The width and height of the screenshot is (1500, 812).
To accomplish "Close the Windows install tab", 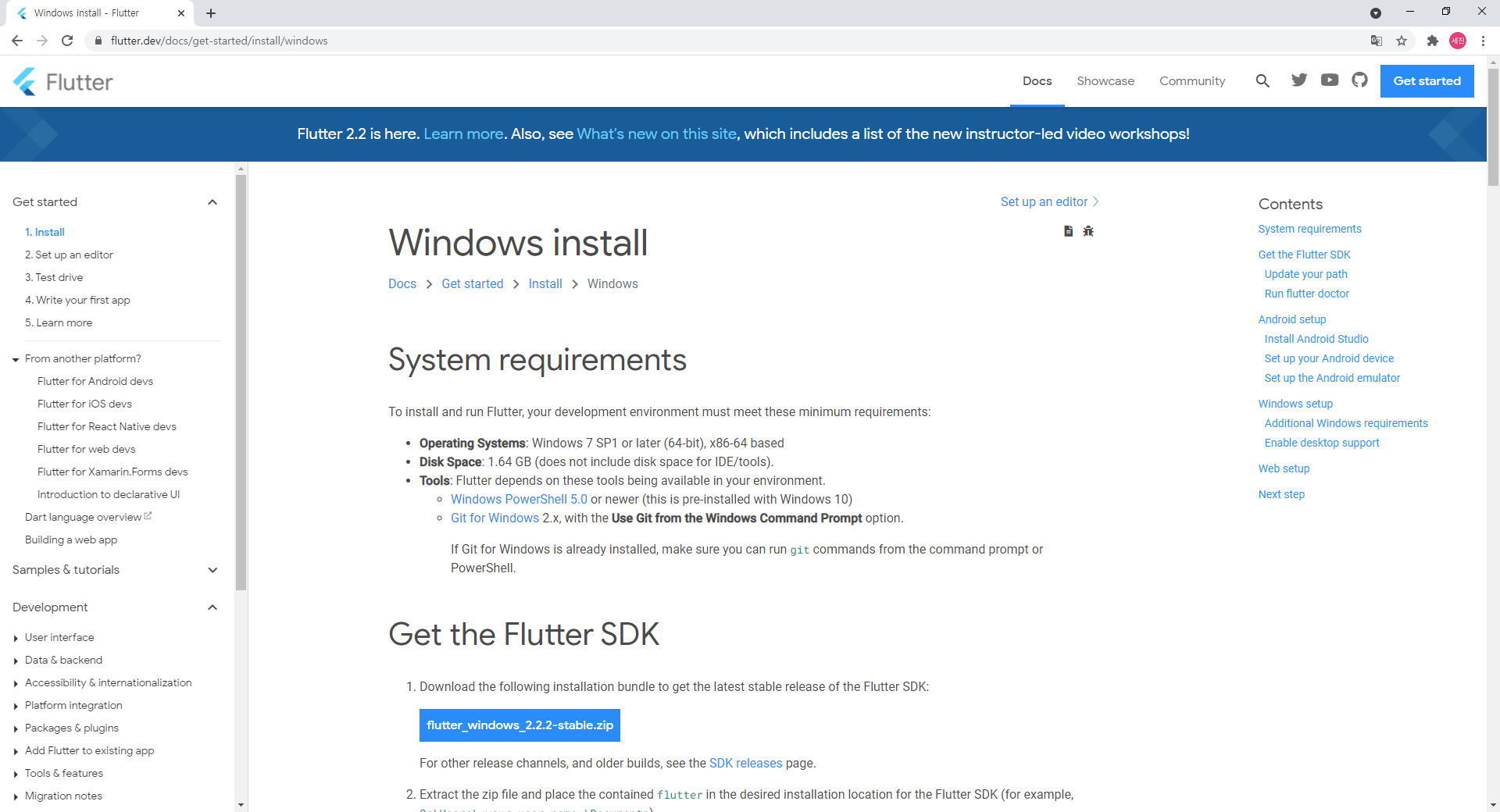I will tap(181, 13).
